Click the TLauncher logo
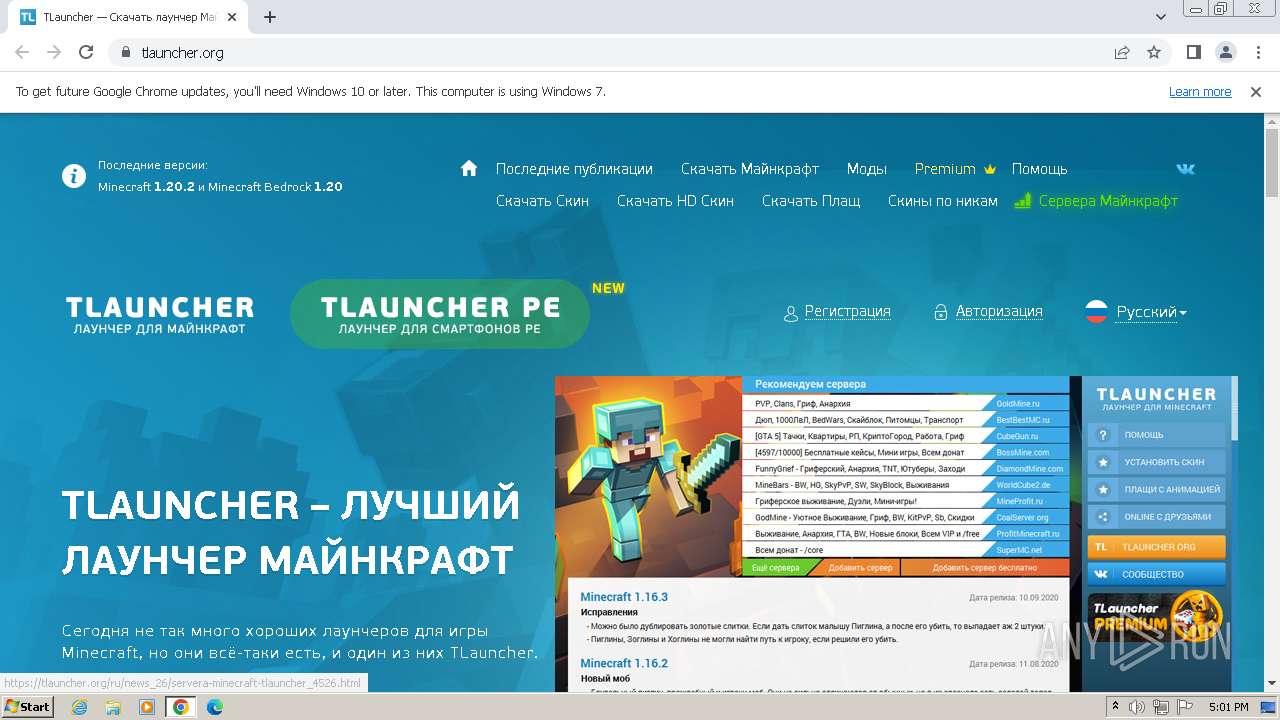This screenshot has height=720, width=1280. [160, 314]
